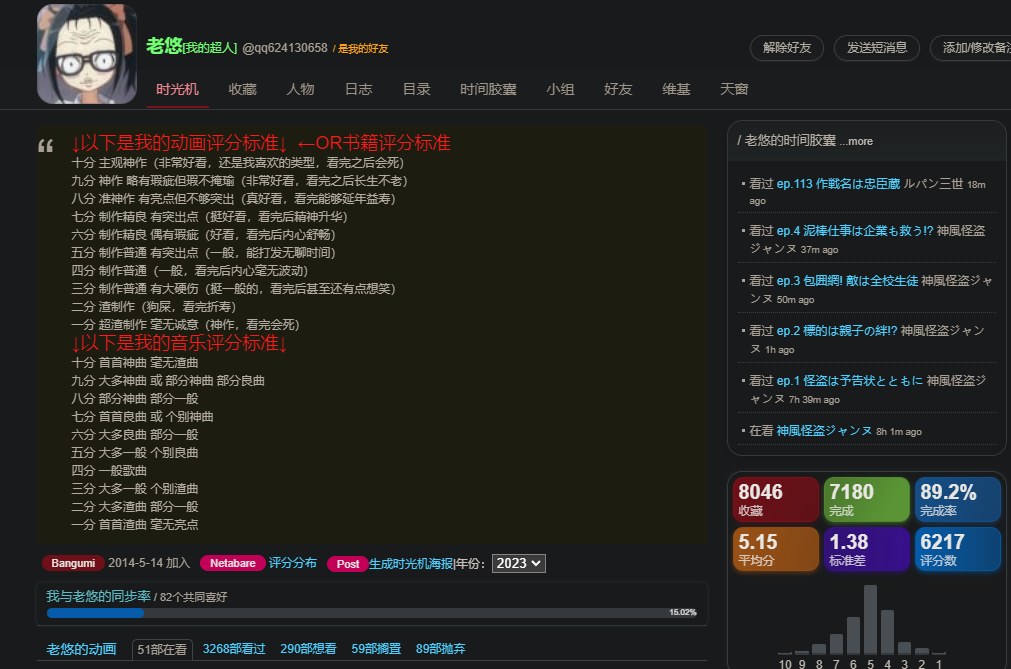Switch to the 人物 tab
Image resolution: width=1011 pixels, height=669 pixels.
[300, 89]
